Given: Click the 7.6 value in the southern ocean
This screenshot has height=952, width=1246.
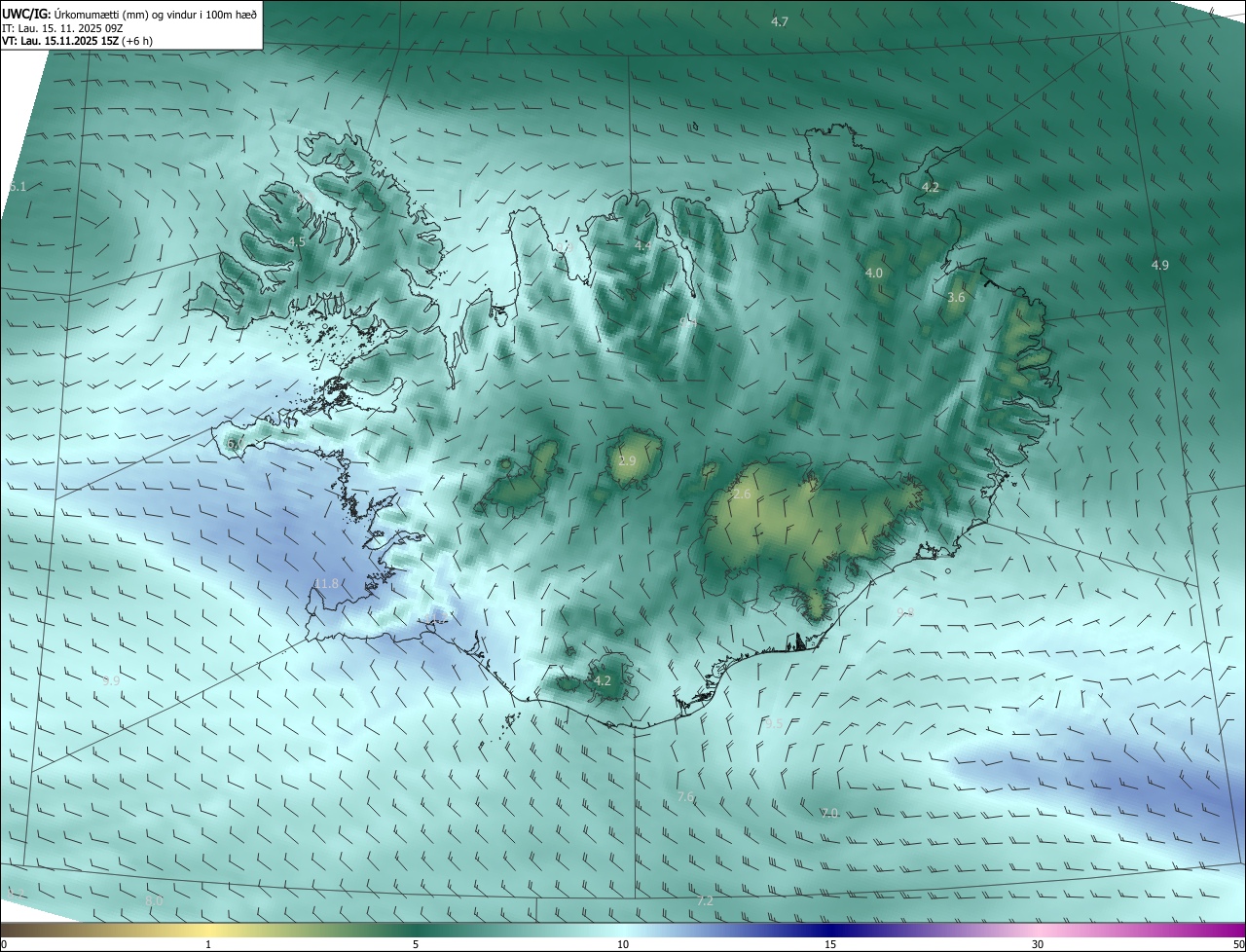Looking at the screenshot, I should [686, 796].
